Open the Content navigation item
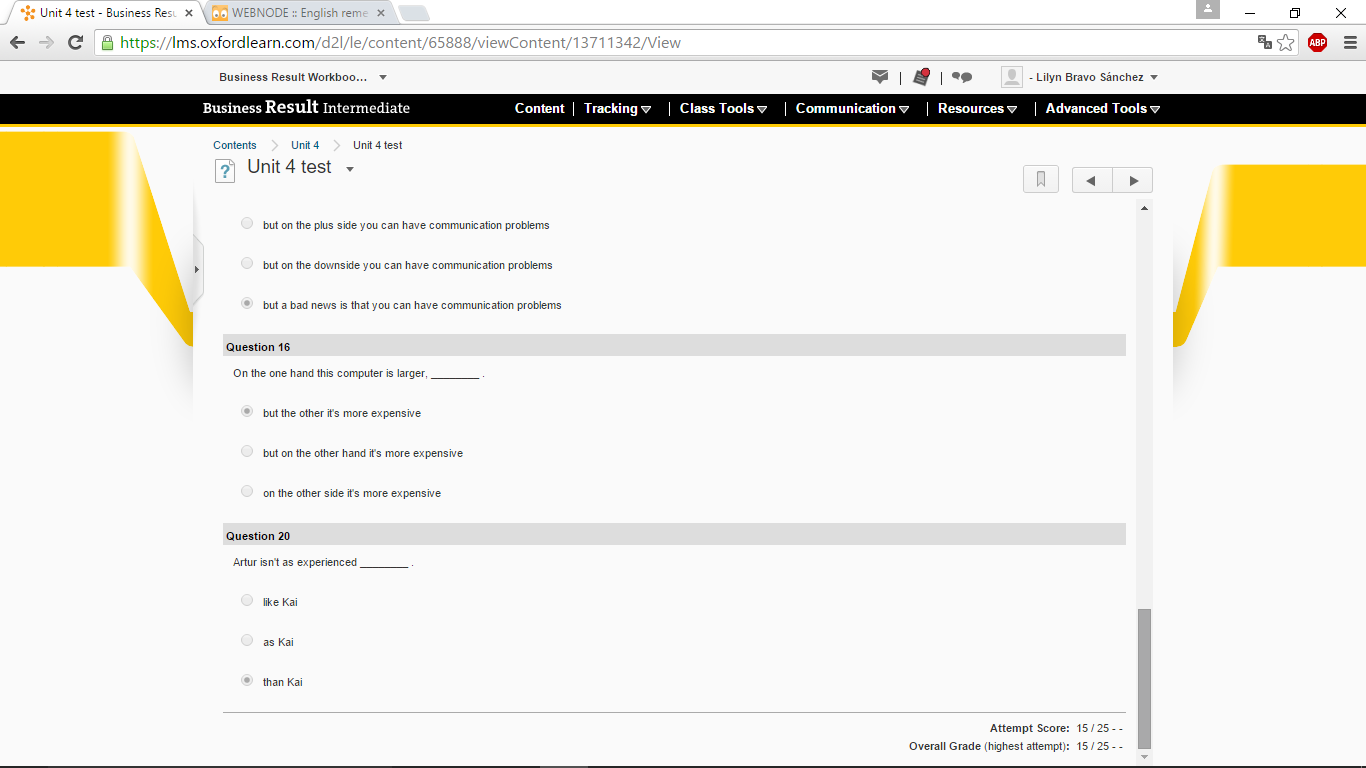The image size is (1366, 768). tap(539, 109)
